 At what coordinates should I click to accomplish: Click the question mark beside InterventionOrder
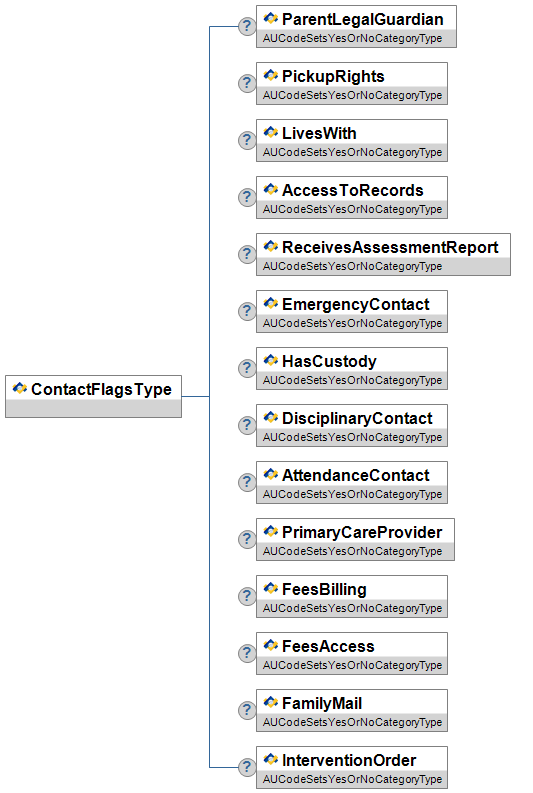(x=247, y=767)
